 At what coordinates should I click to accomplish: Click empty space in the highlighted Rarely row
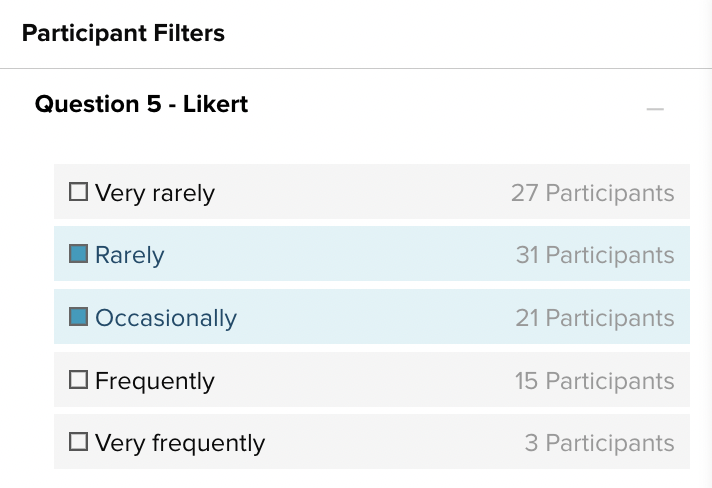340,255
